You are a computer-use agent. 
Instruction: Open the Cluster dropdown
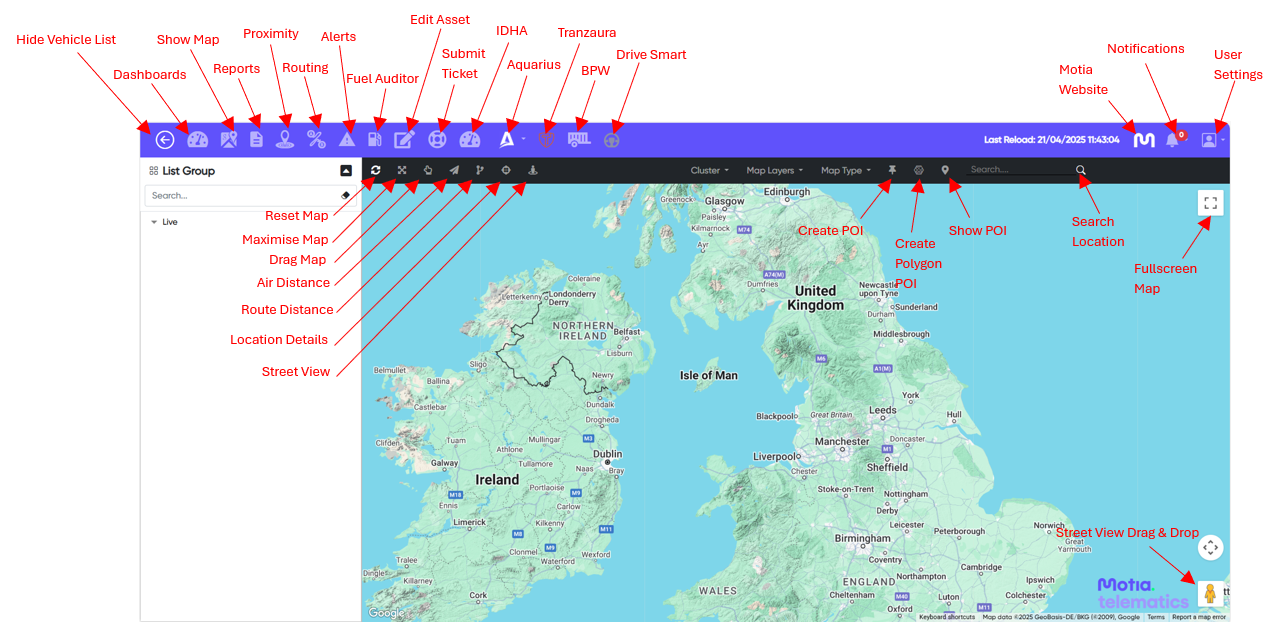coord(708,170)
